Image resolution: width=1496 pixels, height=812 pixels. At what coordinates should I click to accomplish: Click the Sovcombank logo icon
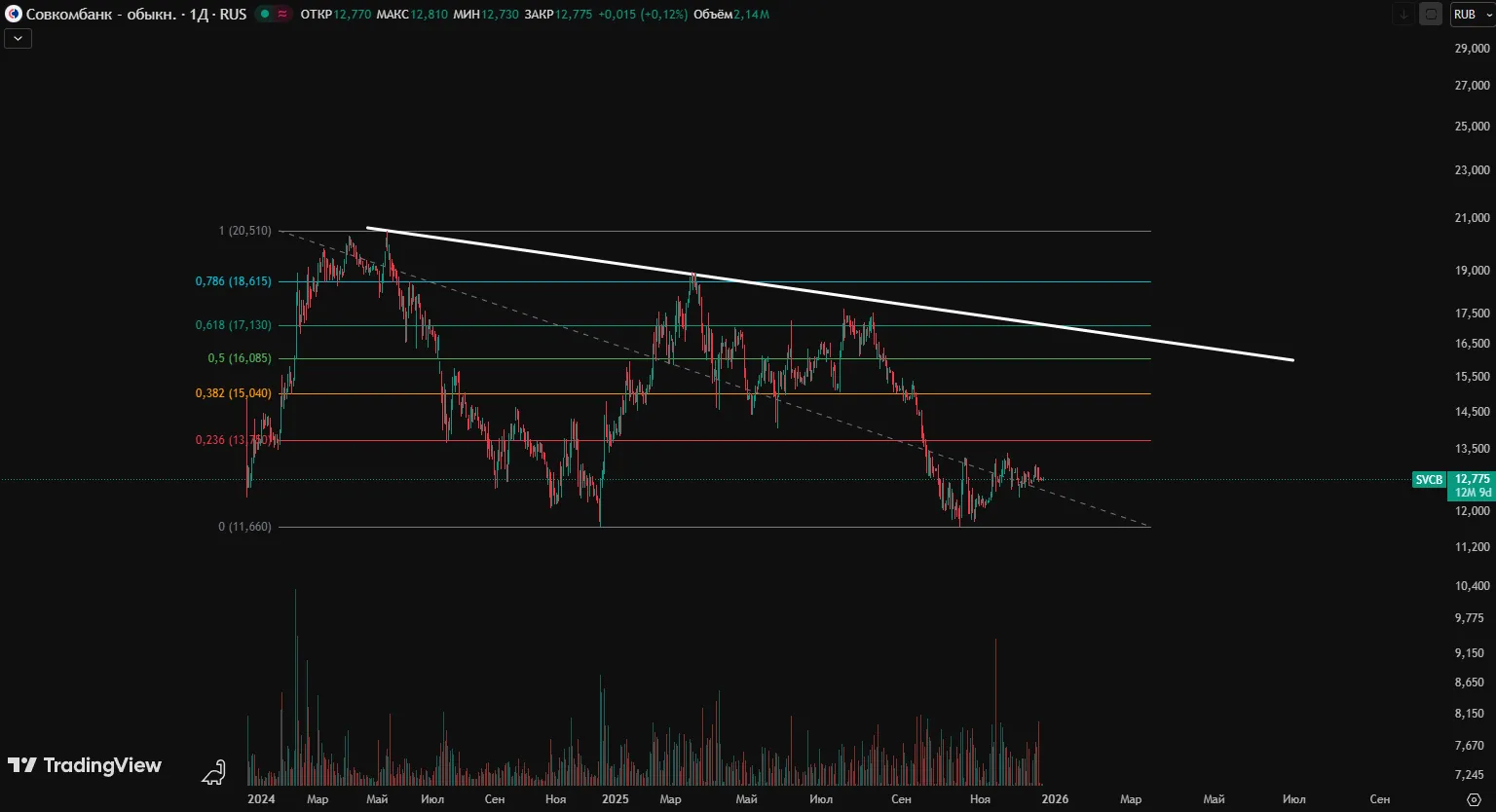tap(14, 15)
